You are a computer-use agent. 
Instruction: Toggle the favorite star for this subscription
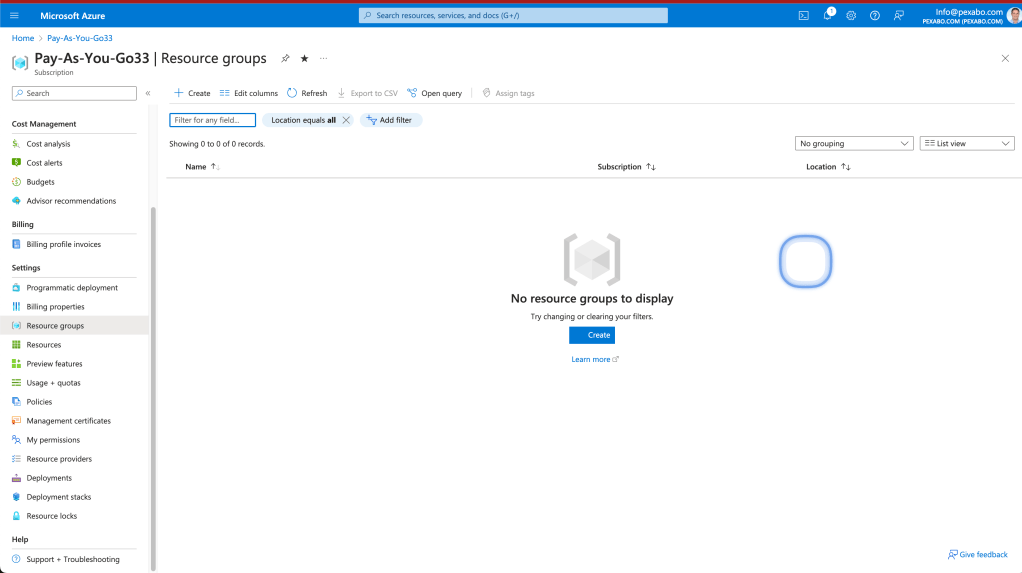click(304, 59)
